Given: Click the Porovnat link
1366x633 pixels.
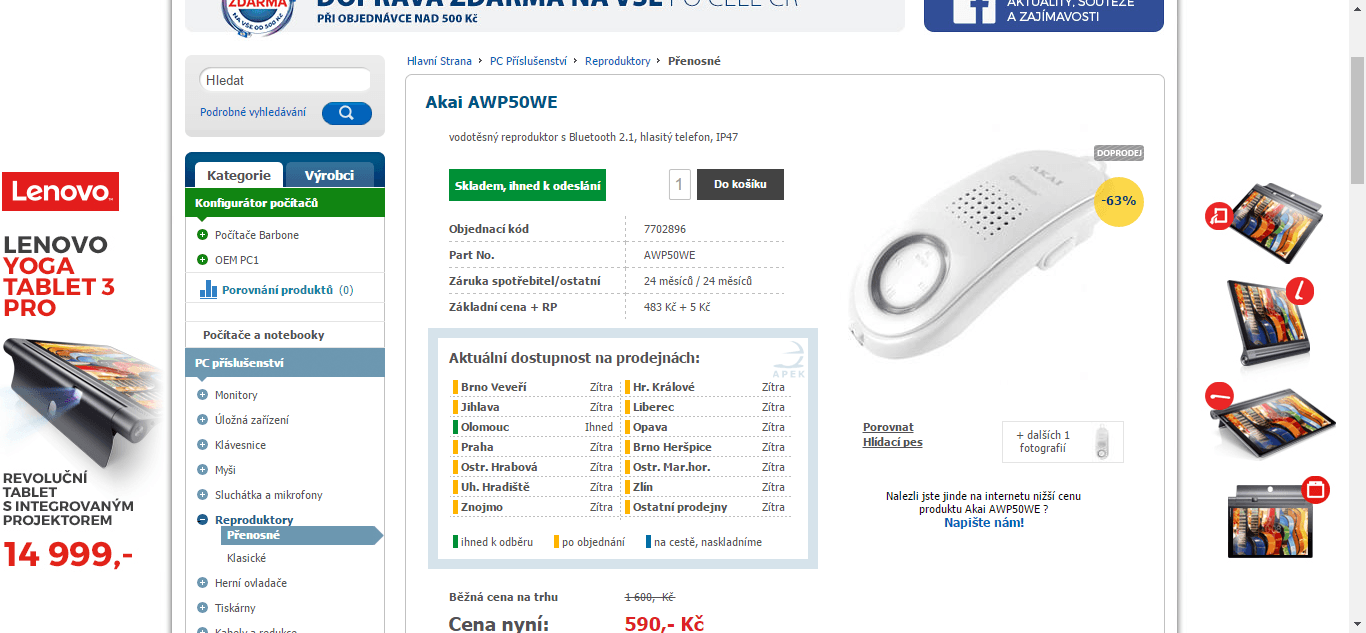Looking at the screenshot, I should 888,427.
